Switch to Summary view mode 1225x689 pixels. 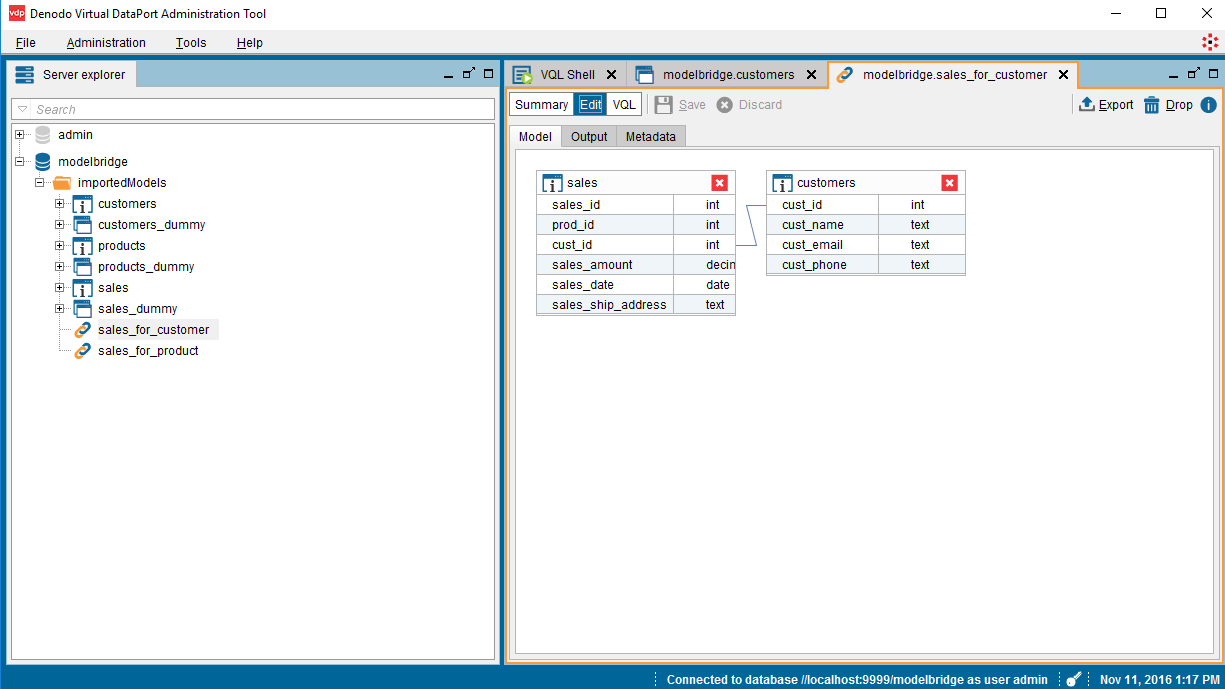[x=541, y=105]
